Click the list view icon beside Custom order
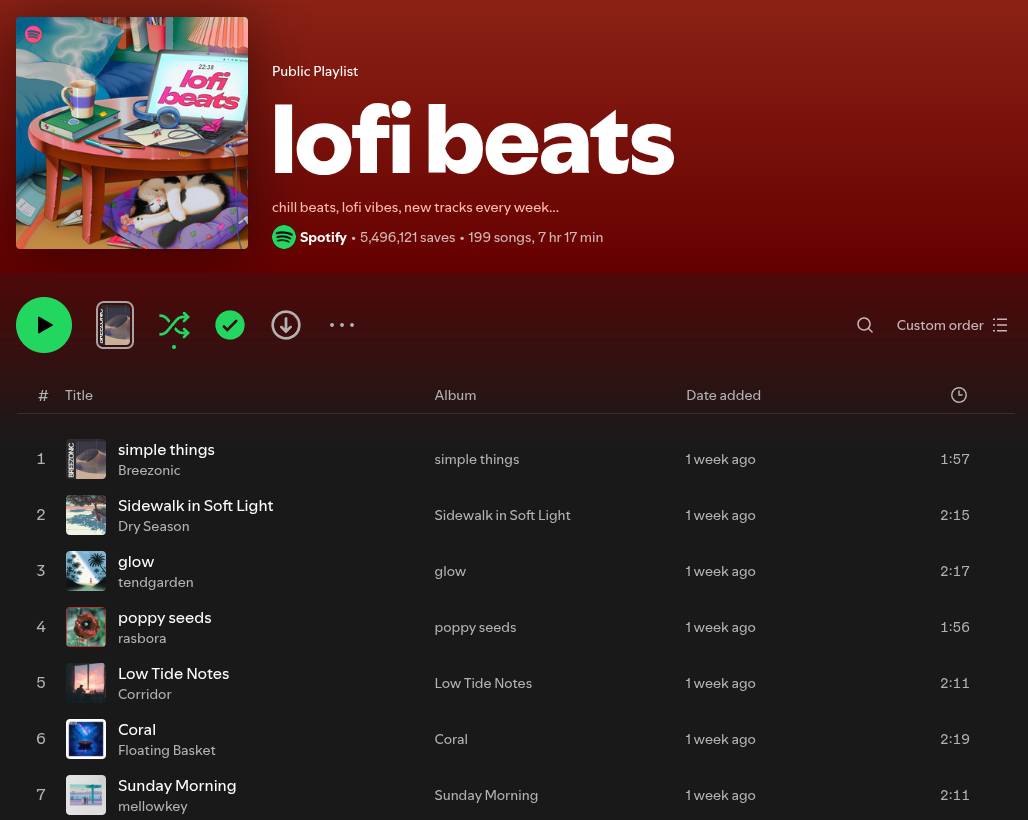Viewport: 1028px width, 820px height. 1000,325
